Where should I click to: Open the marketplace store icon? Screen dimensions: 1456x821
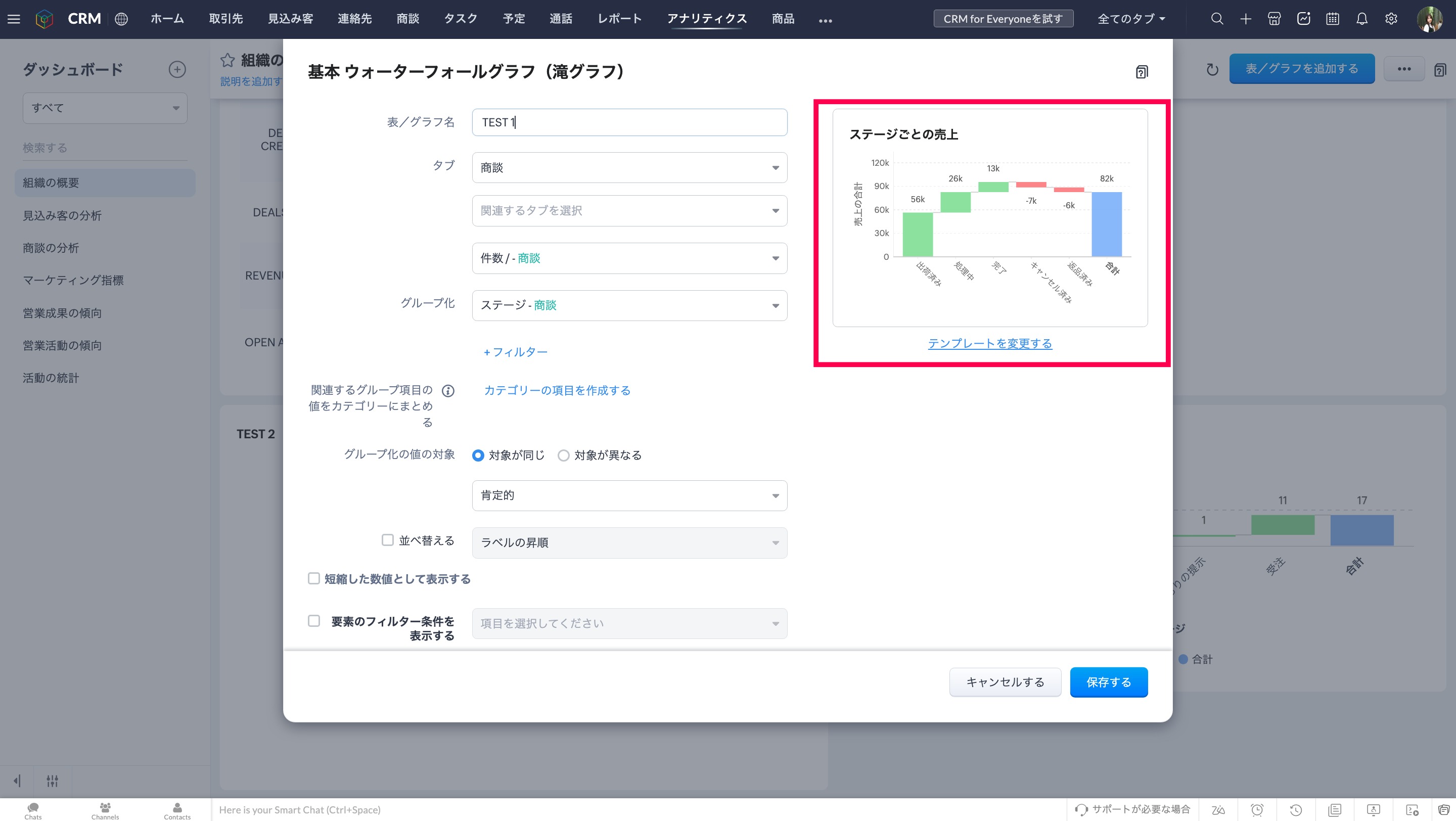point(1274,19)
